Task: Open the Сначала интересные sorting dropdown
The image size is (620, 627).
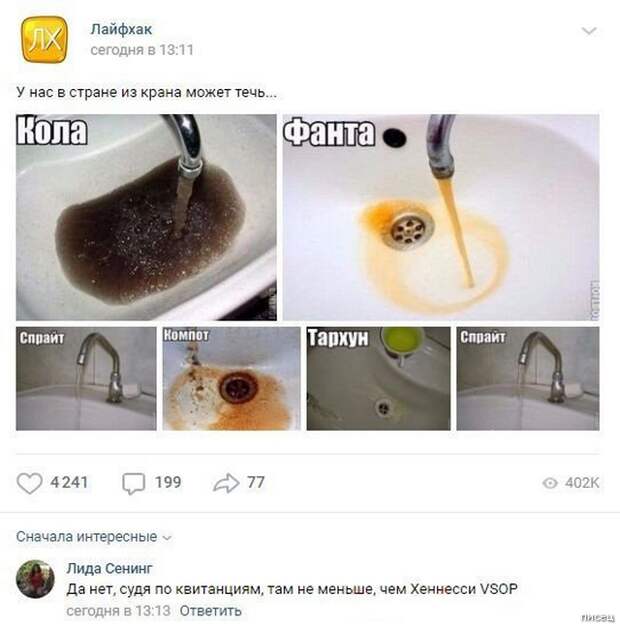Action: (x=94, y=537)
